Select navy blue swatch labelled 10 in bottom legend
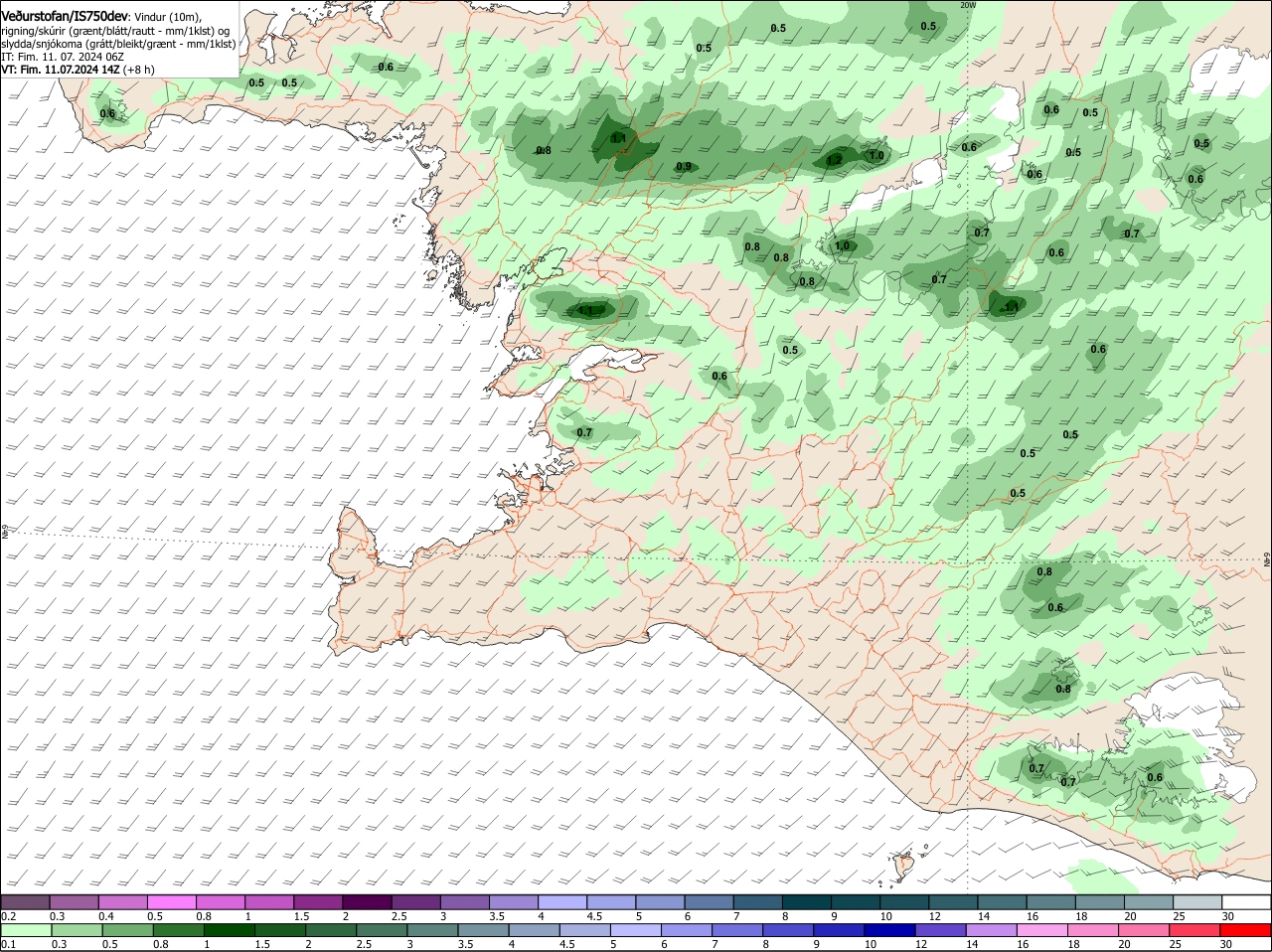 pos(889,929)
